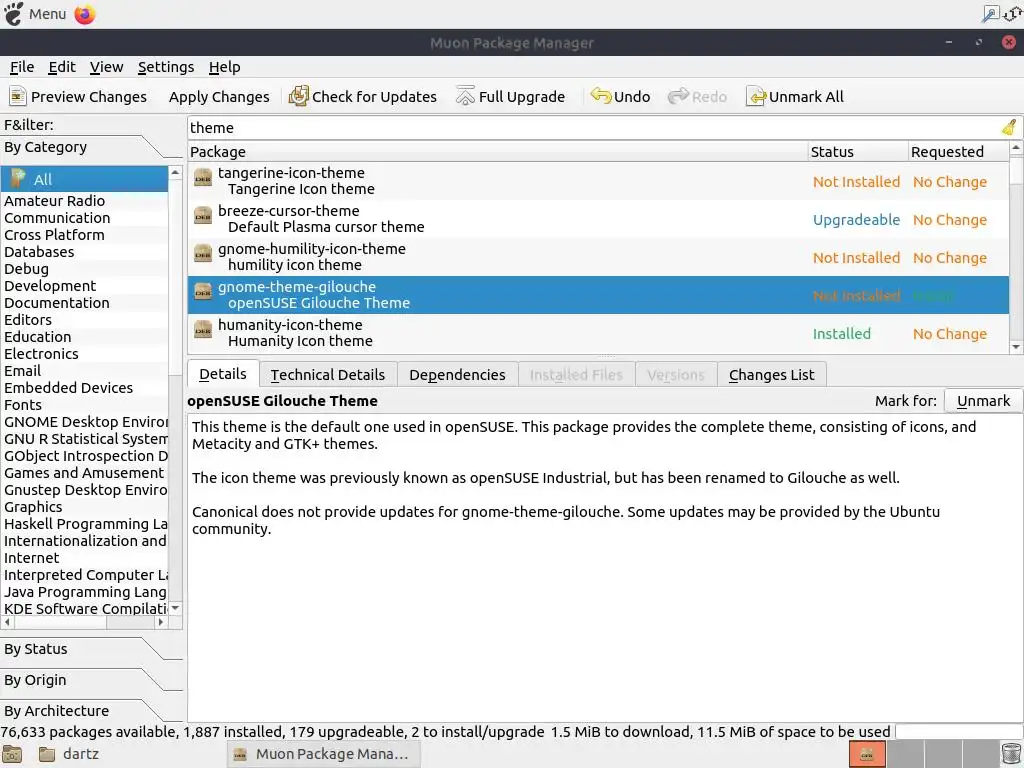Viewport: 1024px width, 768px height.
Task: Expand the By Architecture filter section
Action: (x=91, y=711)
